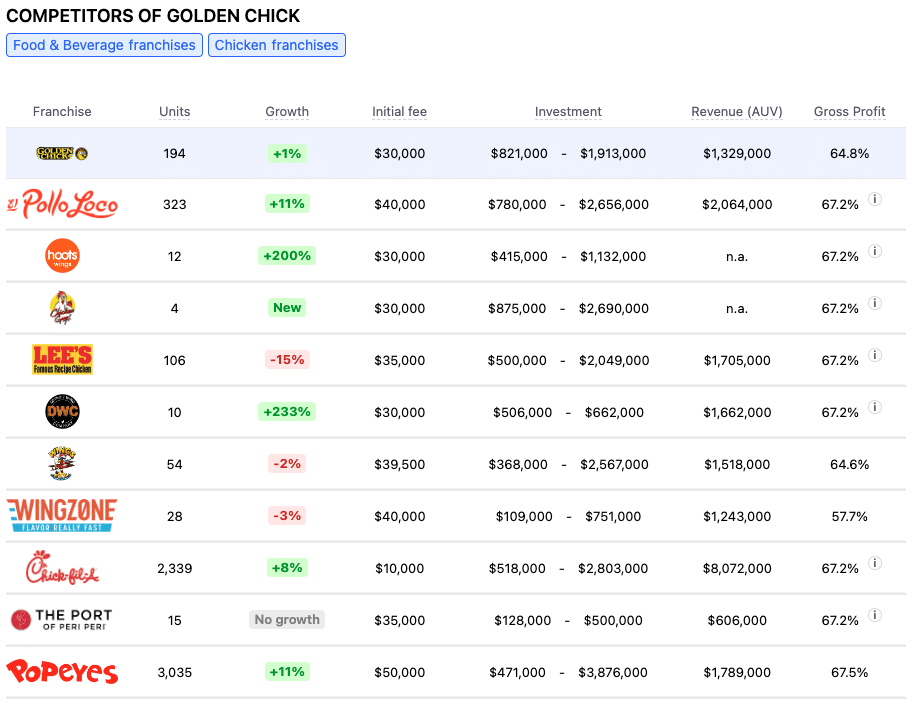Screen dimensions: 914x714
Task: Click the $10,000 initial fee
Action: (399, 568)
